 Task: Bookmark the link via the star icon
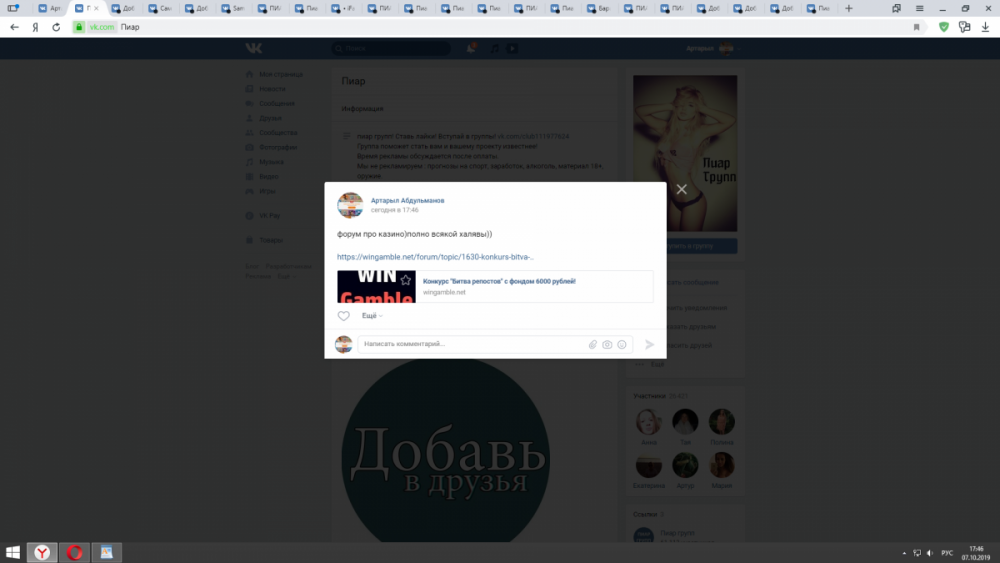pyautogui.click(x=406, y=280)
